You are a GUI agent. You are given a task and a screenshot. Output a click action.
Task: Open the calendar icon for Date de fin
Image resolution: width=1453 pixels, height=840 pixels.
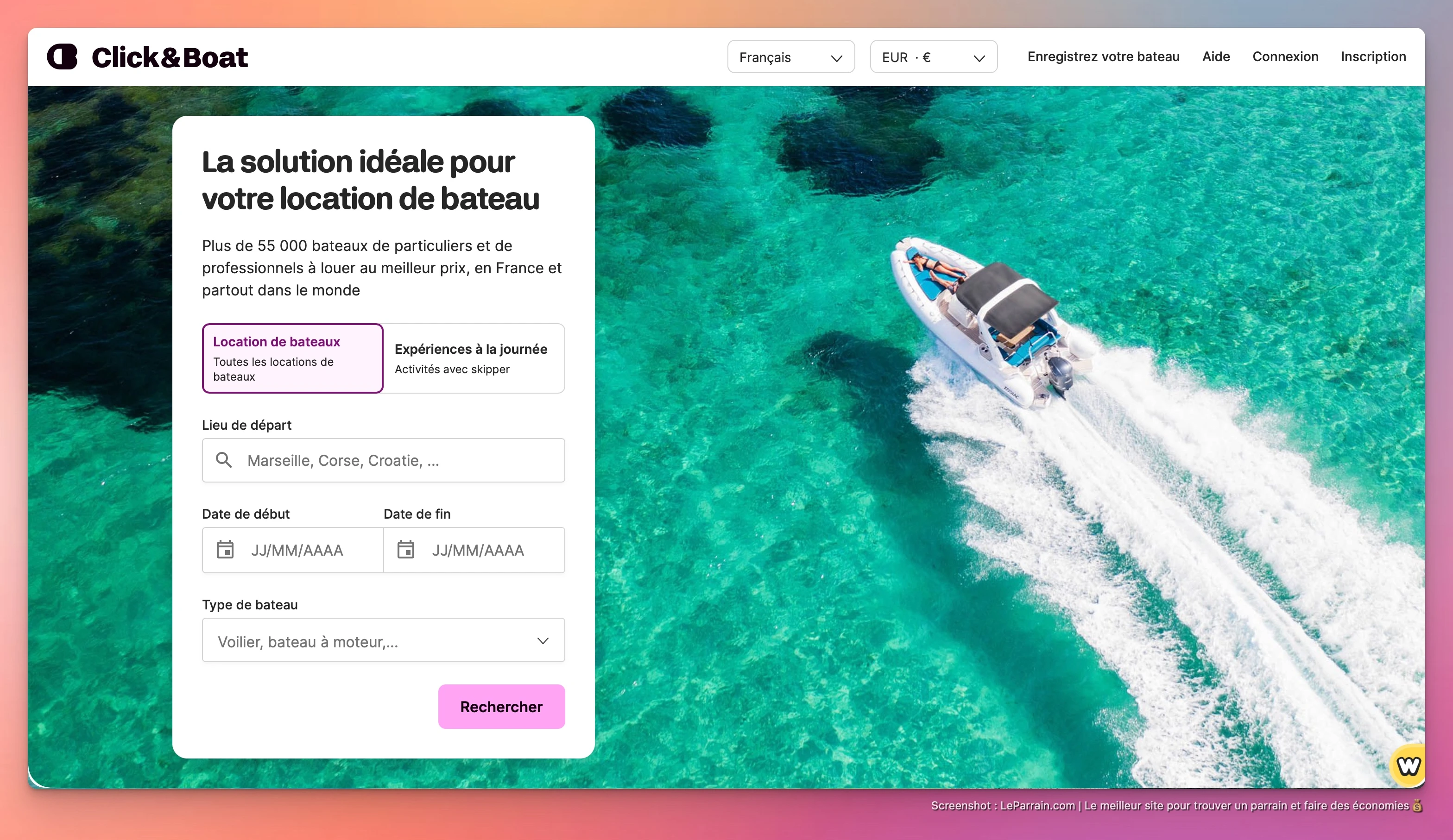tap(406, 550)
